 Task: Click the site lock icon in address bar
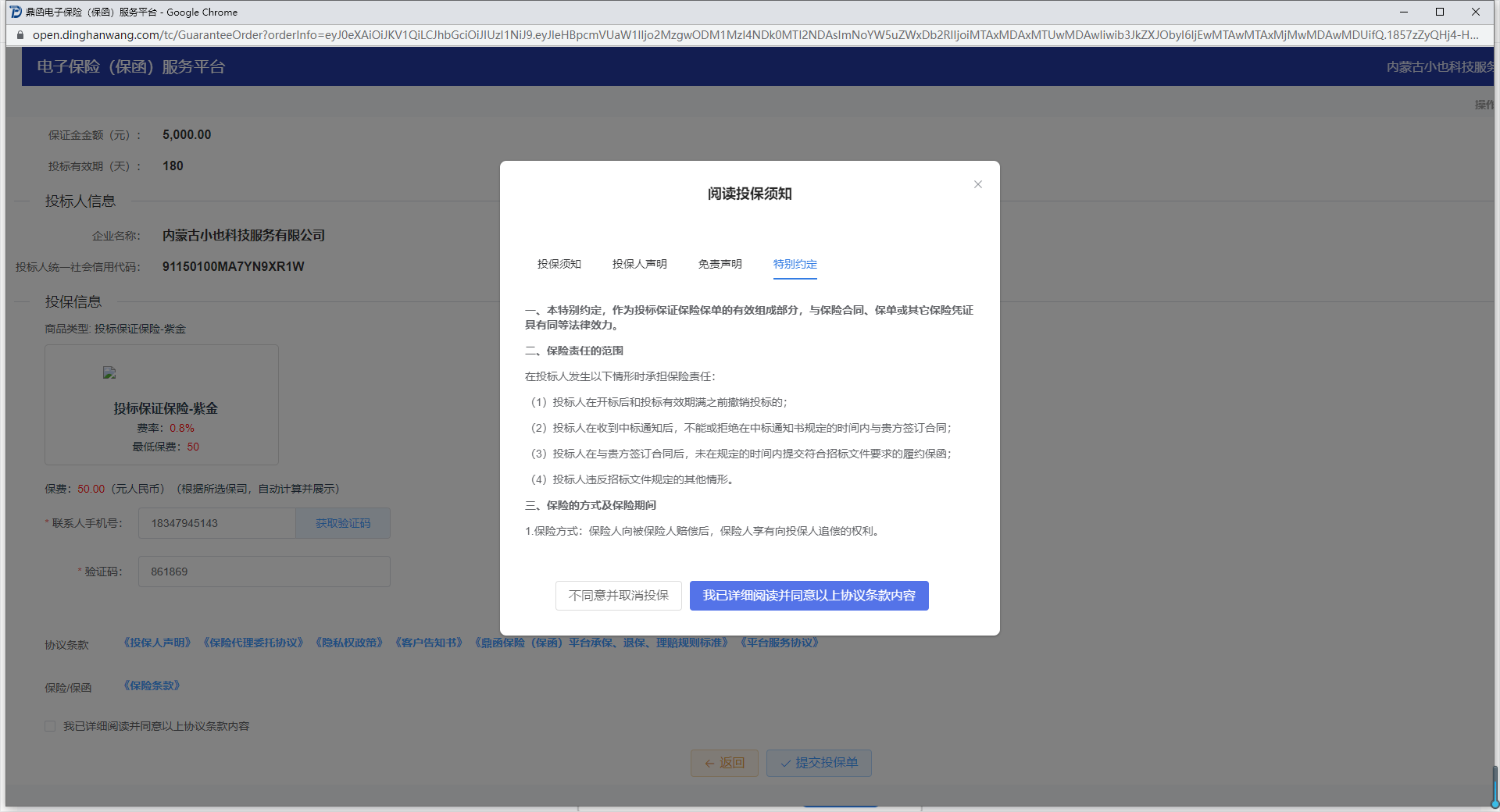pyautogui.click(x=20, y=34)
